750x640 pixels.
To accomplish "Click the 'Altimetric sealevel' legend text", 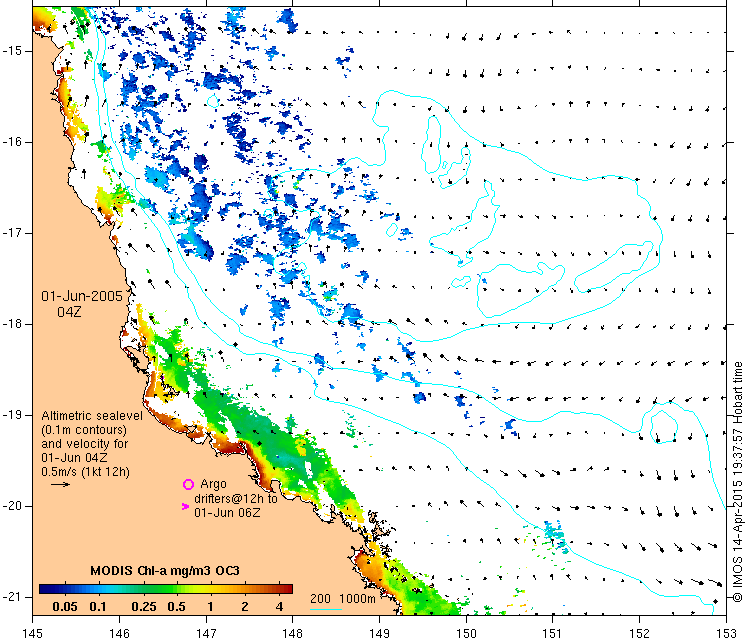I will tap(92, 416).
